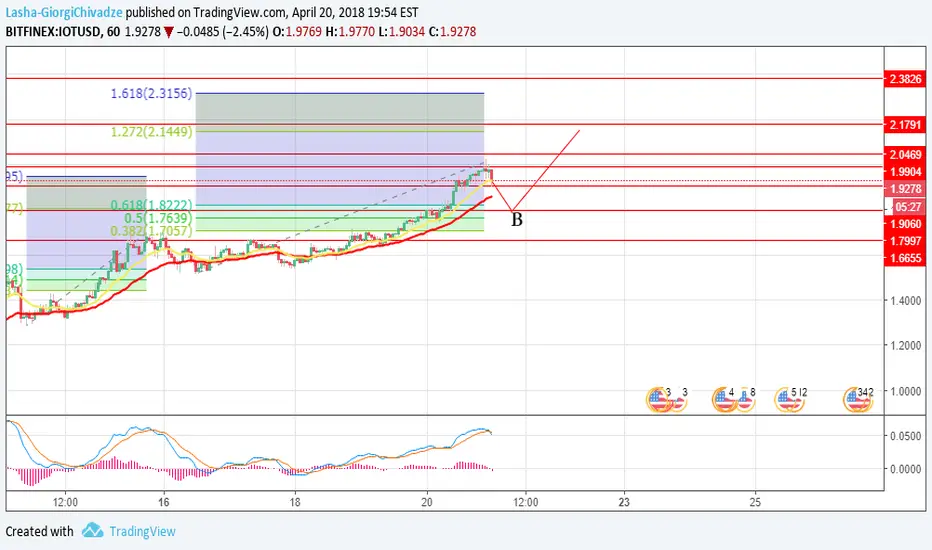The height and width of the screenshot is (550, 932).
Task: Open the event icon numbered 8
Action: point(747,400)
